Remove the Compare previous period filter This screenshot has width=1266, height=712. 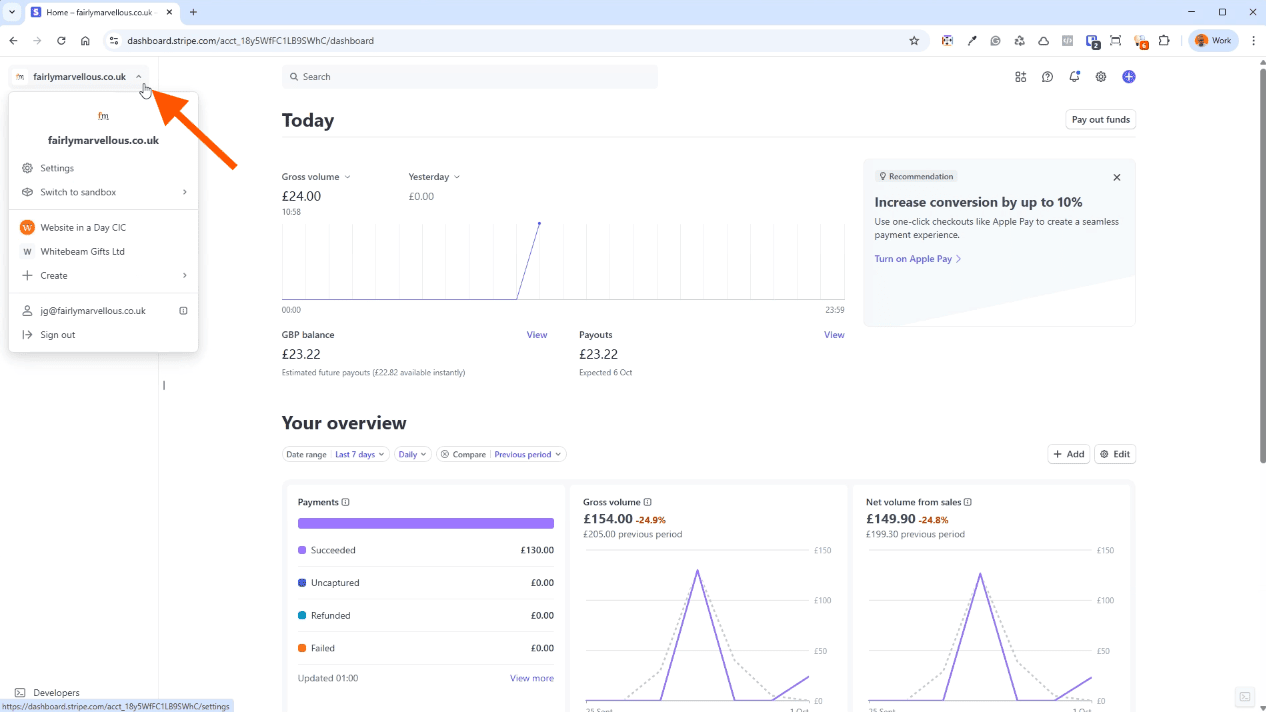[x=445, y=454]
